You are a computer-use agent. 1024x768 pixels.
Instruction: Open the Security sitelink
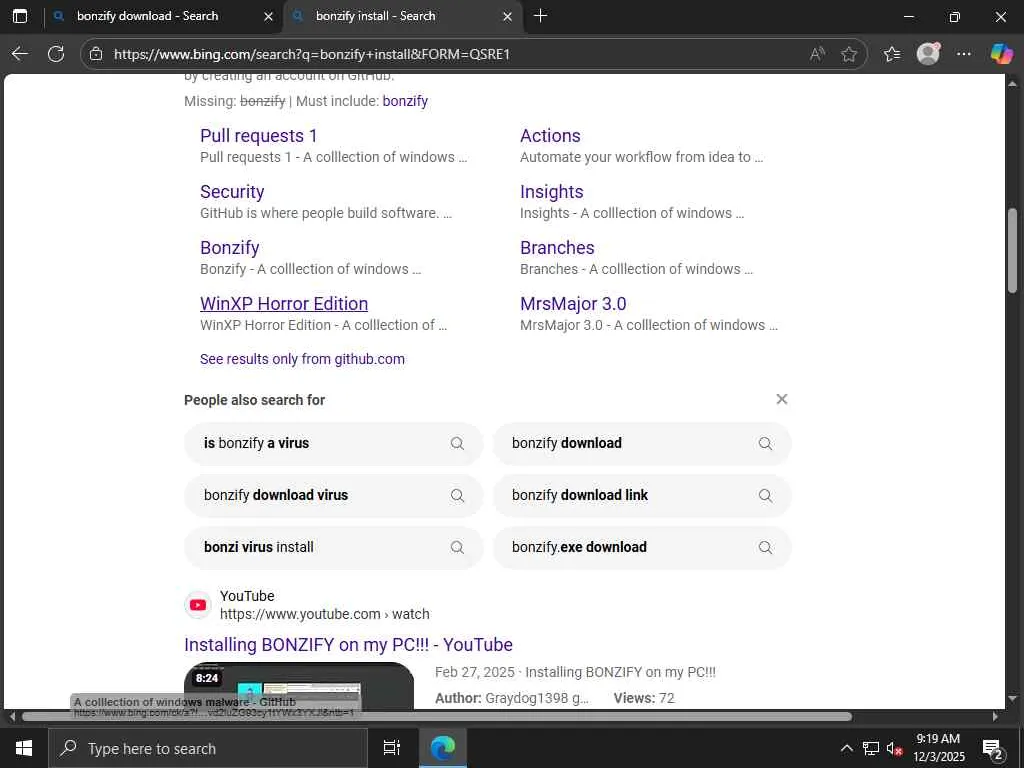click(x=232, y=192)
